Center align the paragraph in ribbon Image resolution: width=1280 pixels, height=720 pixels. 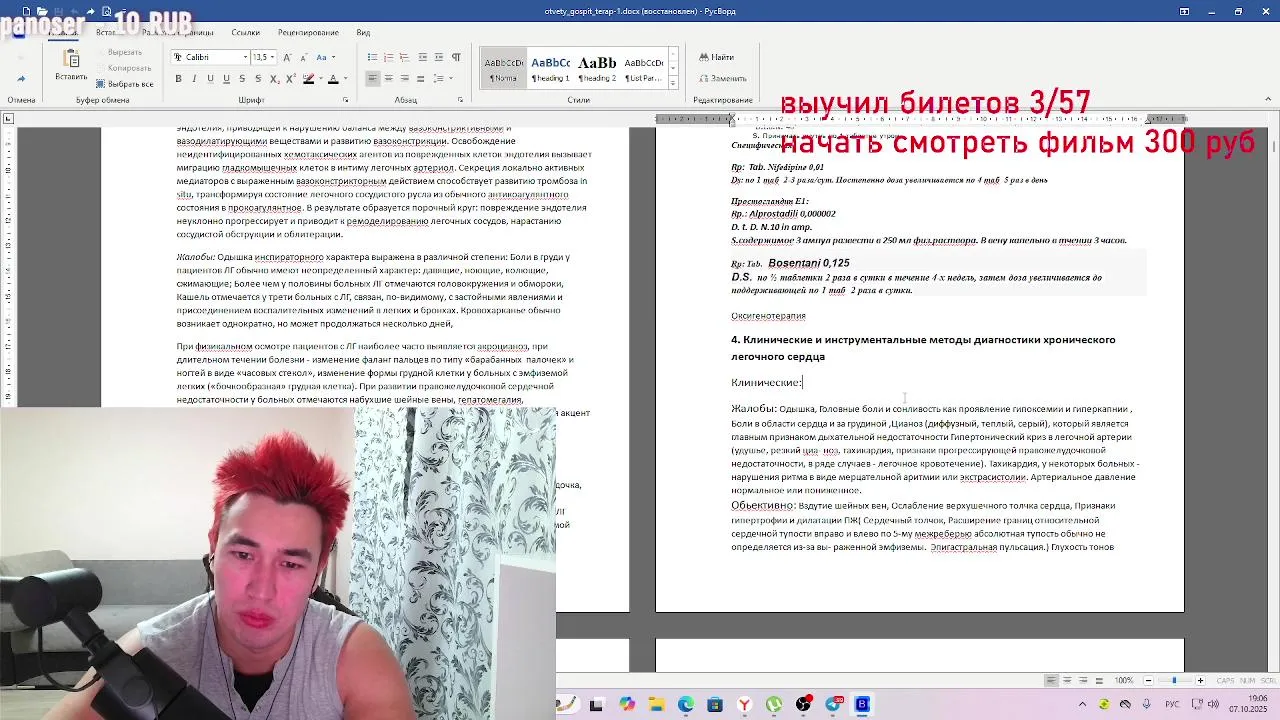click(x=388, y=78)
